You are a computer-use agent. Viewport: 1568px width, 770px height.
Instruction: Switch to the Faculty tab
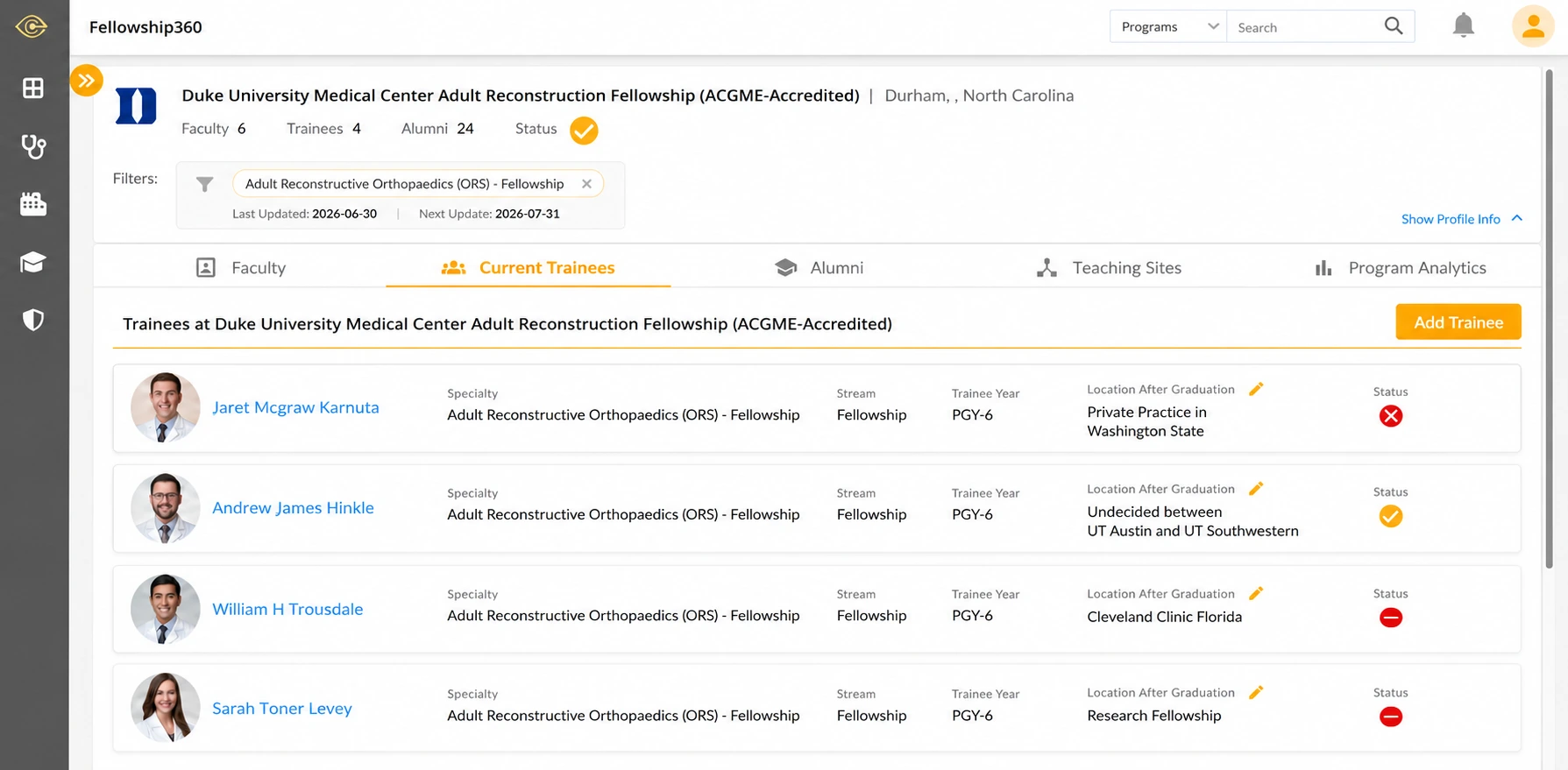241,268
